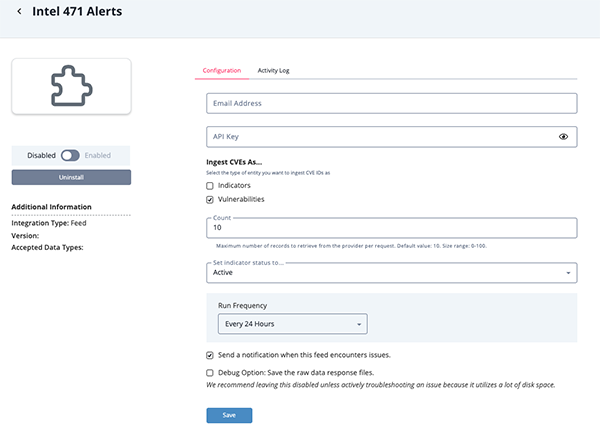
Task: Check the Indicators checkbox
Action: pos(210,186)
